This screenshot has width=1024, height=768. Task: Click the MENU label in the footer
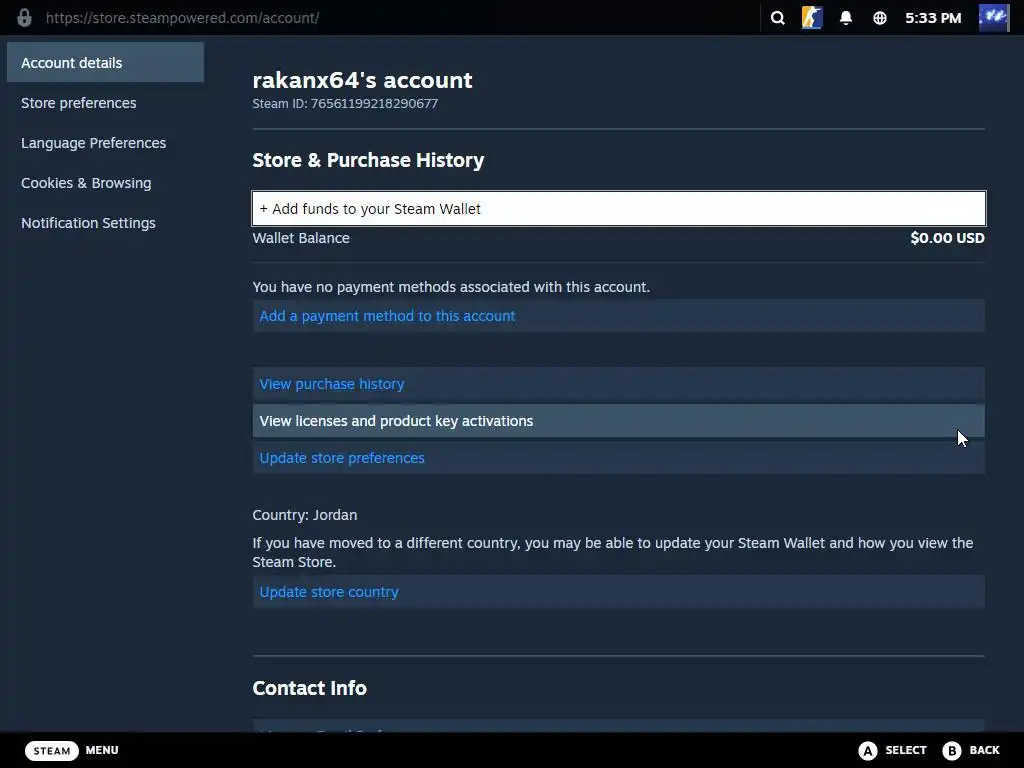coord(102,750)
